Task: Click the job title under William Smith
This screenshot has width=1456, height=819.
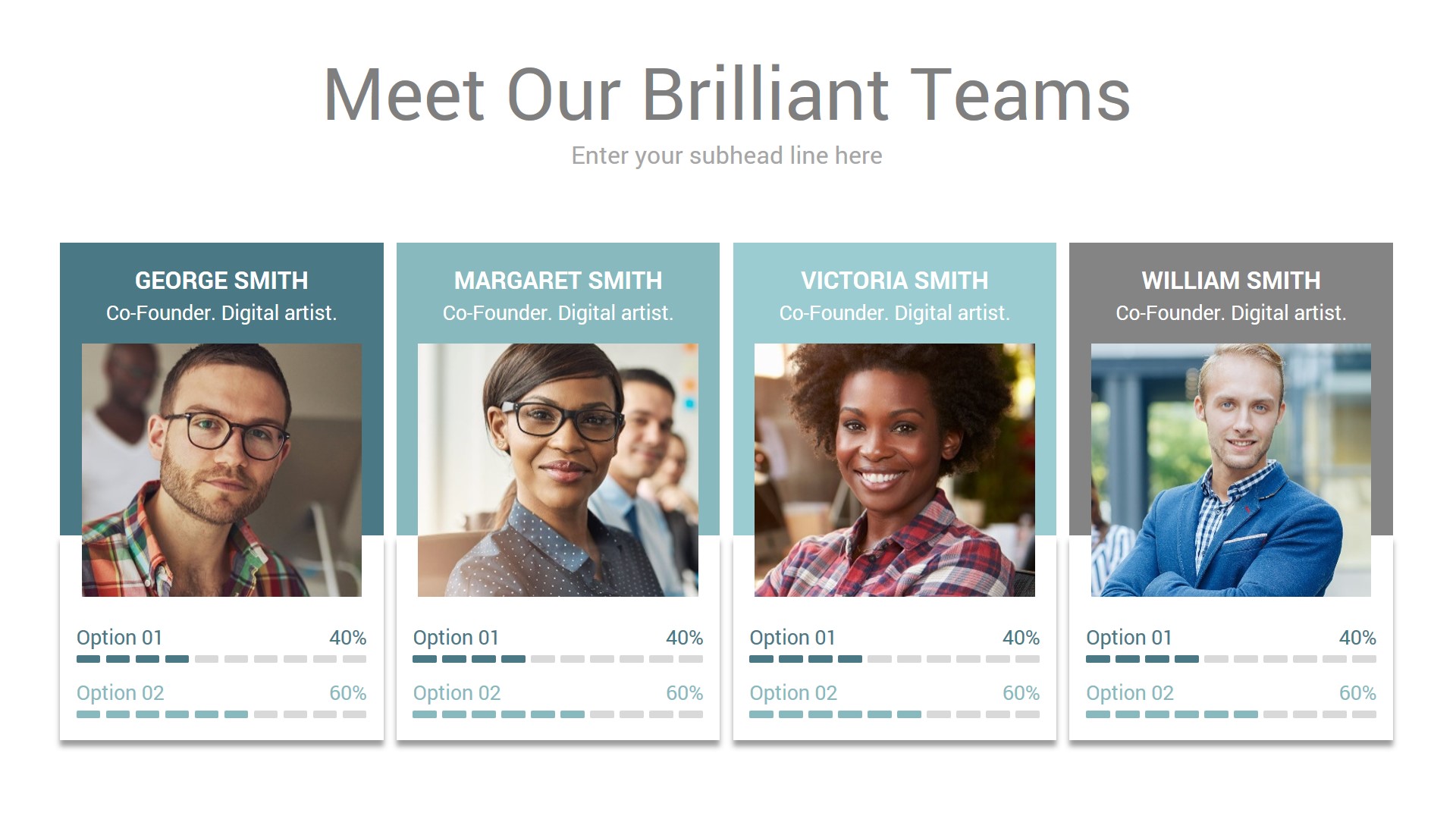Action: point(1231,313)
